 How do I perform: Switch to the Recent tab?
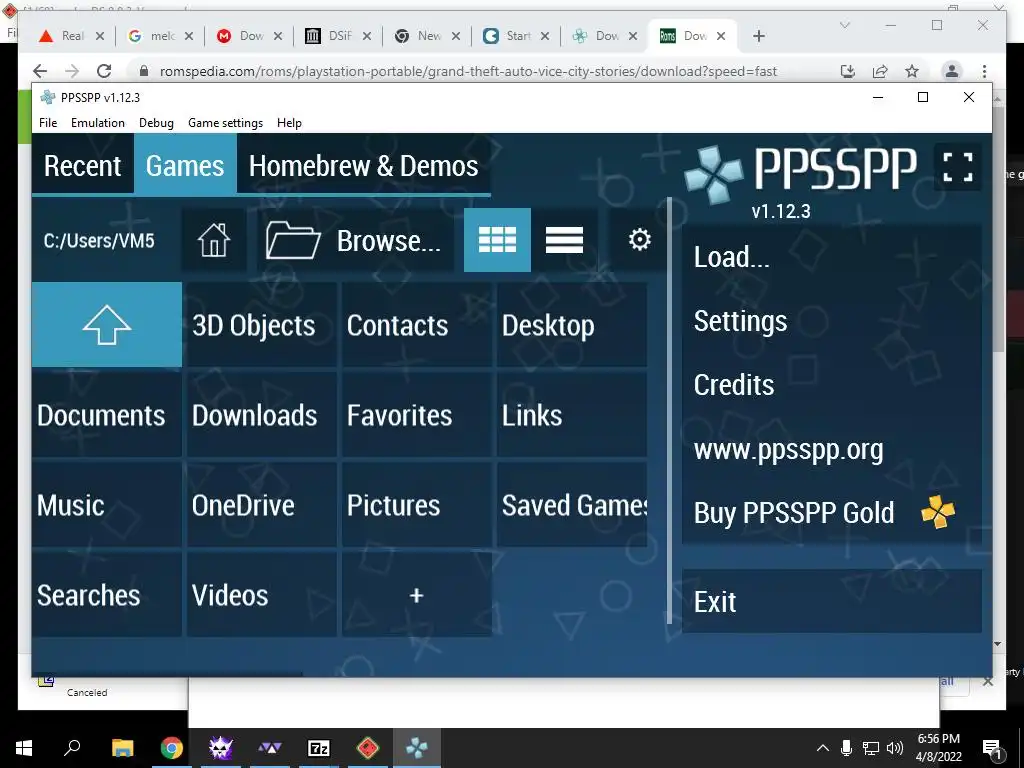point(83,165)
